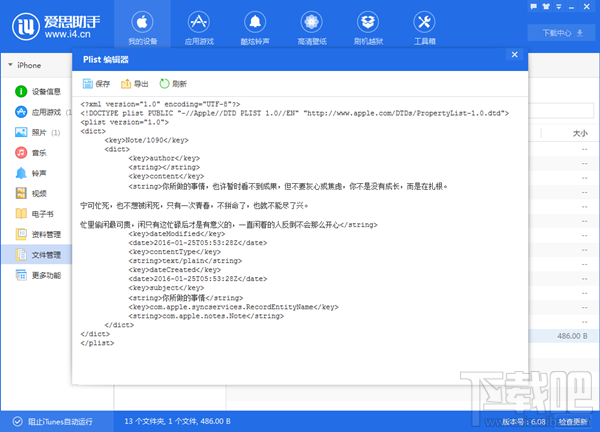
Task: Click the 下载中心 download center button
Action: (562, 33)
